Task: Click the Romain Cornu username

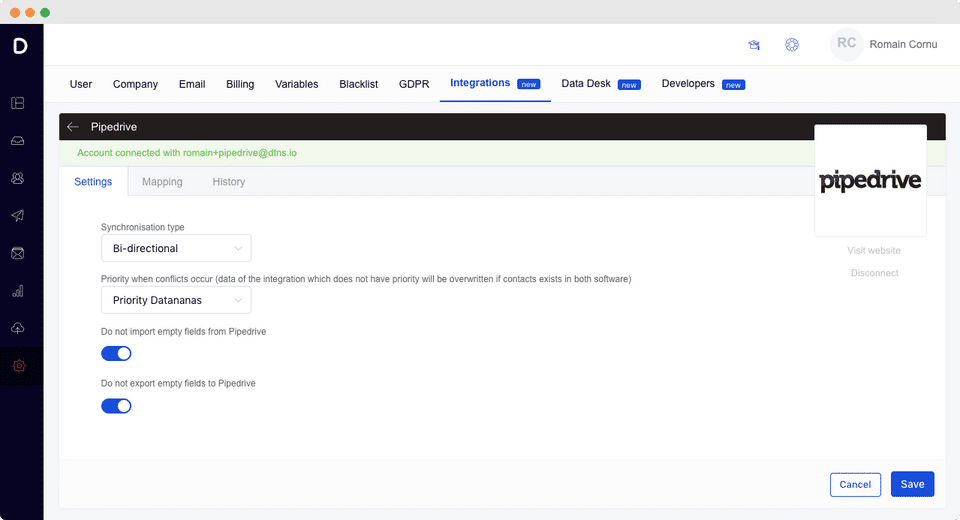Action: pos(903,44)
